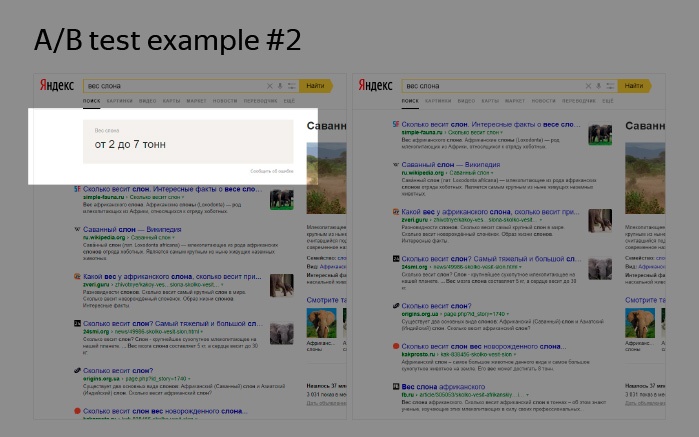Click 24smi.org elephant thumbnail in left screenshot
The width and height of the screenshot is (699, 437).
(x=282, y=334)
